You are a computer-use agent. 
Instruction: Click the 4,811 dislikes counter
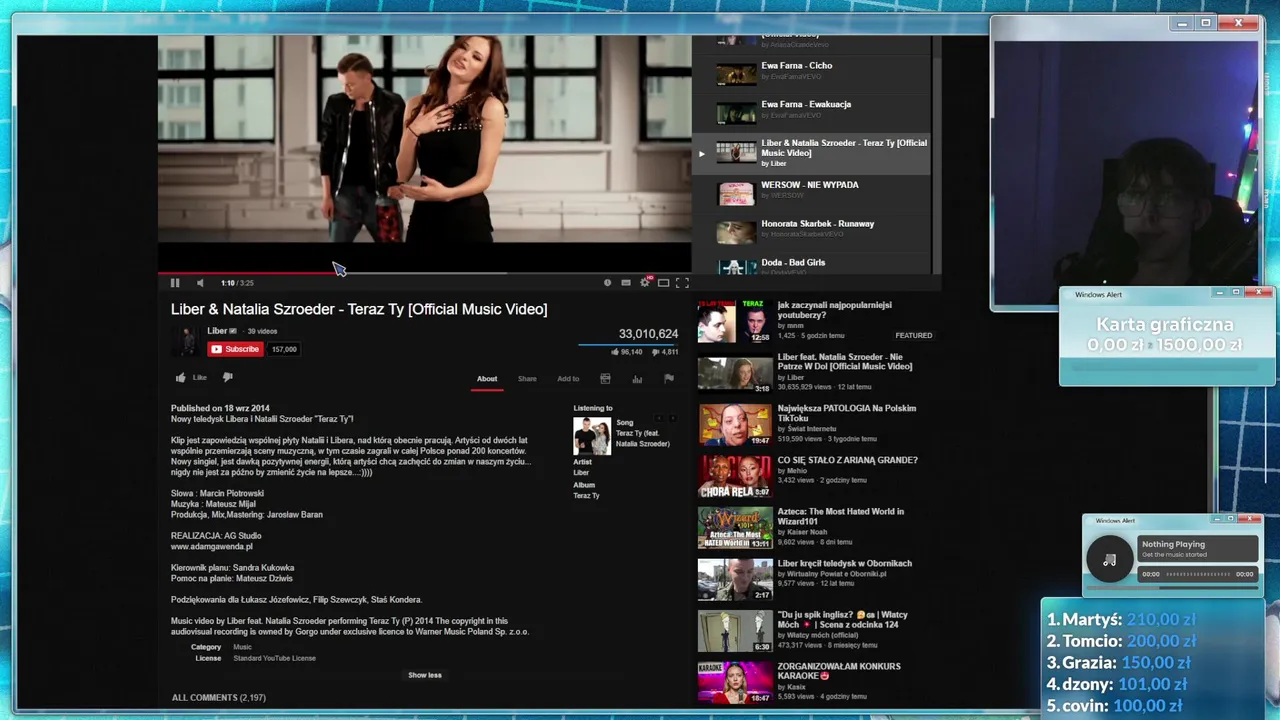(664, 352)
